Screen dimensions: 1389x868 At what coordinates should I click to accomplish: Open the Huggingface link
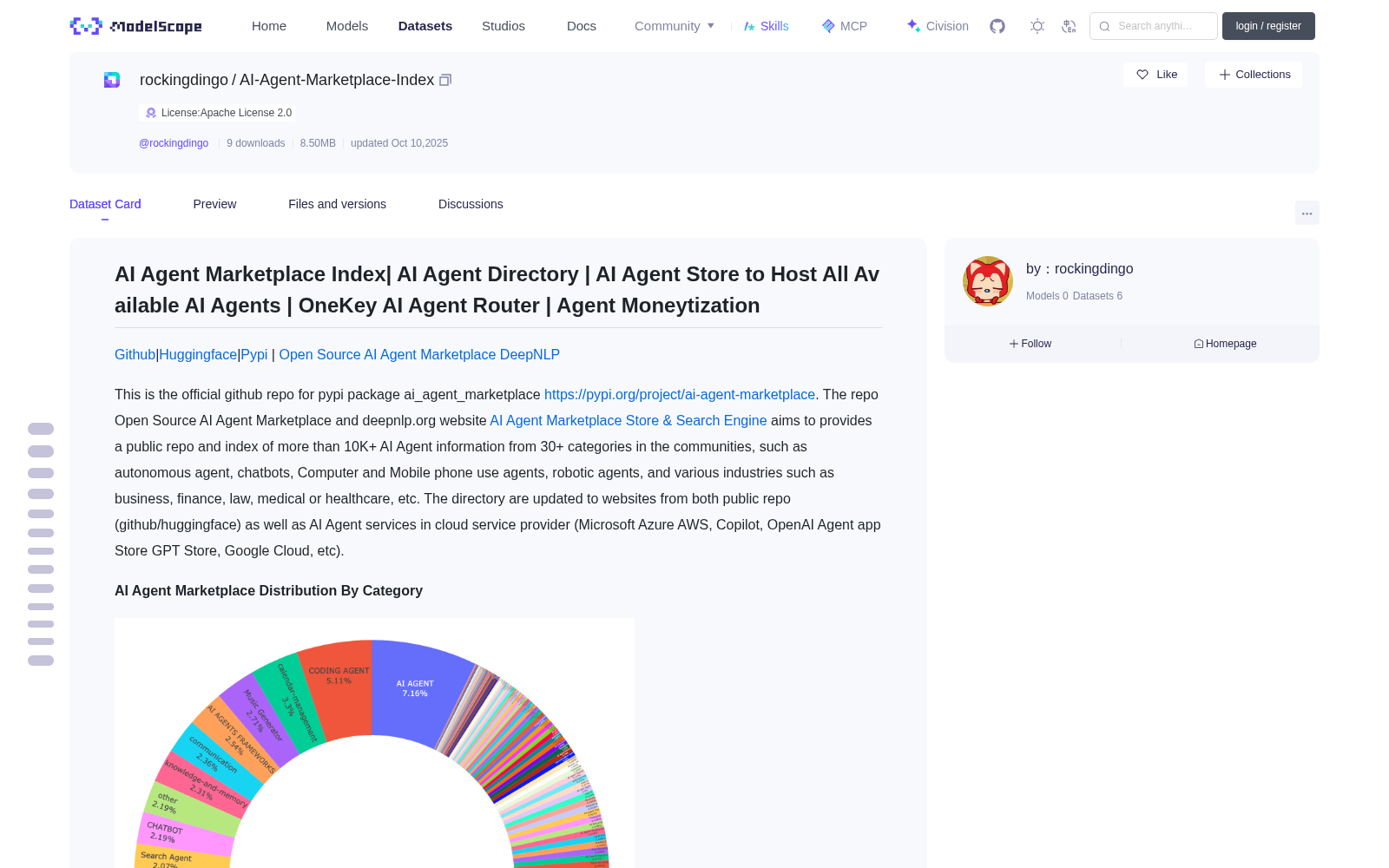[198, 354]
